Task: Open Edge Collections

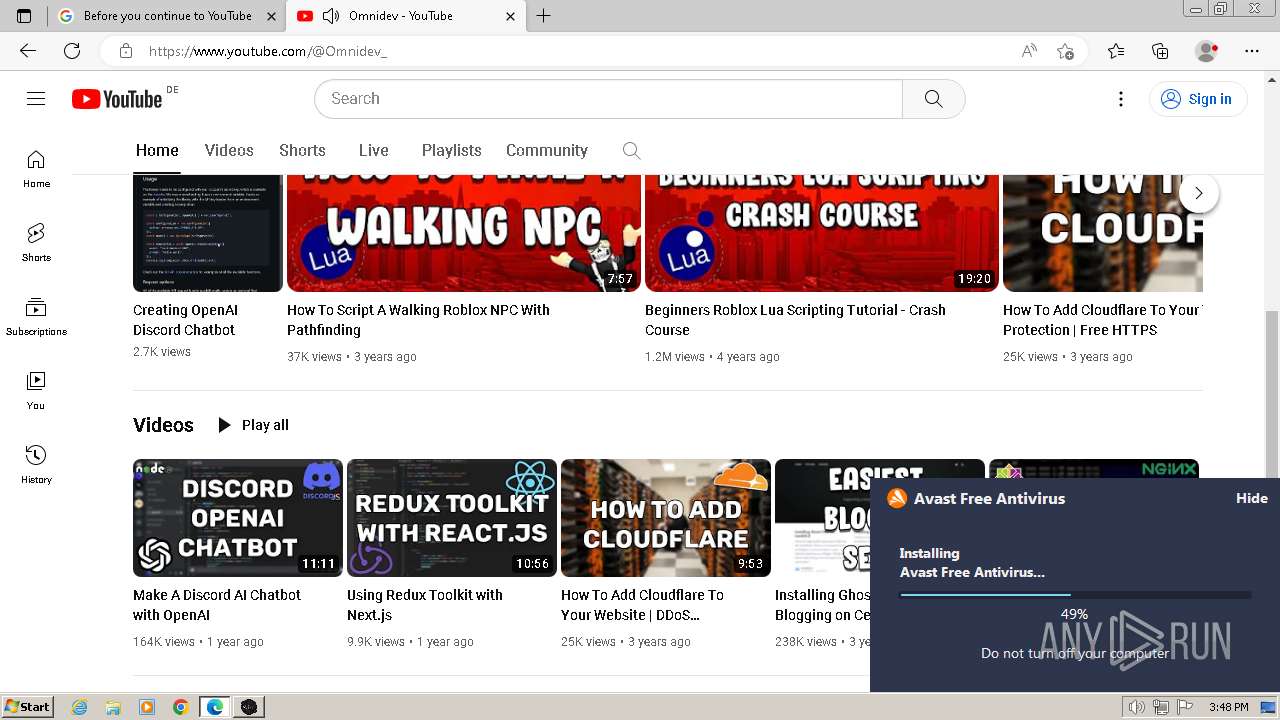Action: pos(1160,51)
